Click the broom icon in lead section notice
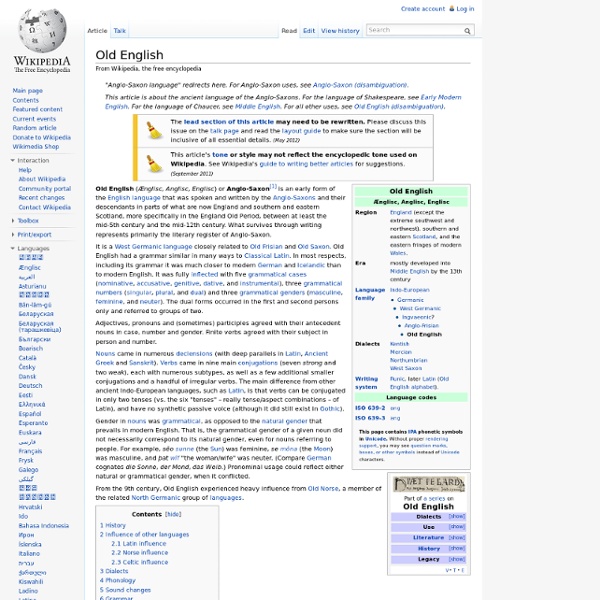This screenshot has width=600, height=600. tap(155, 130)
